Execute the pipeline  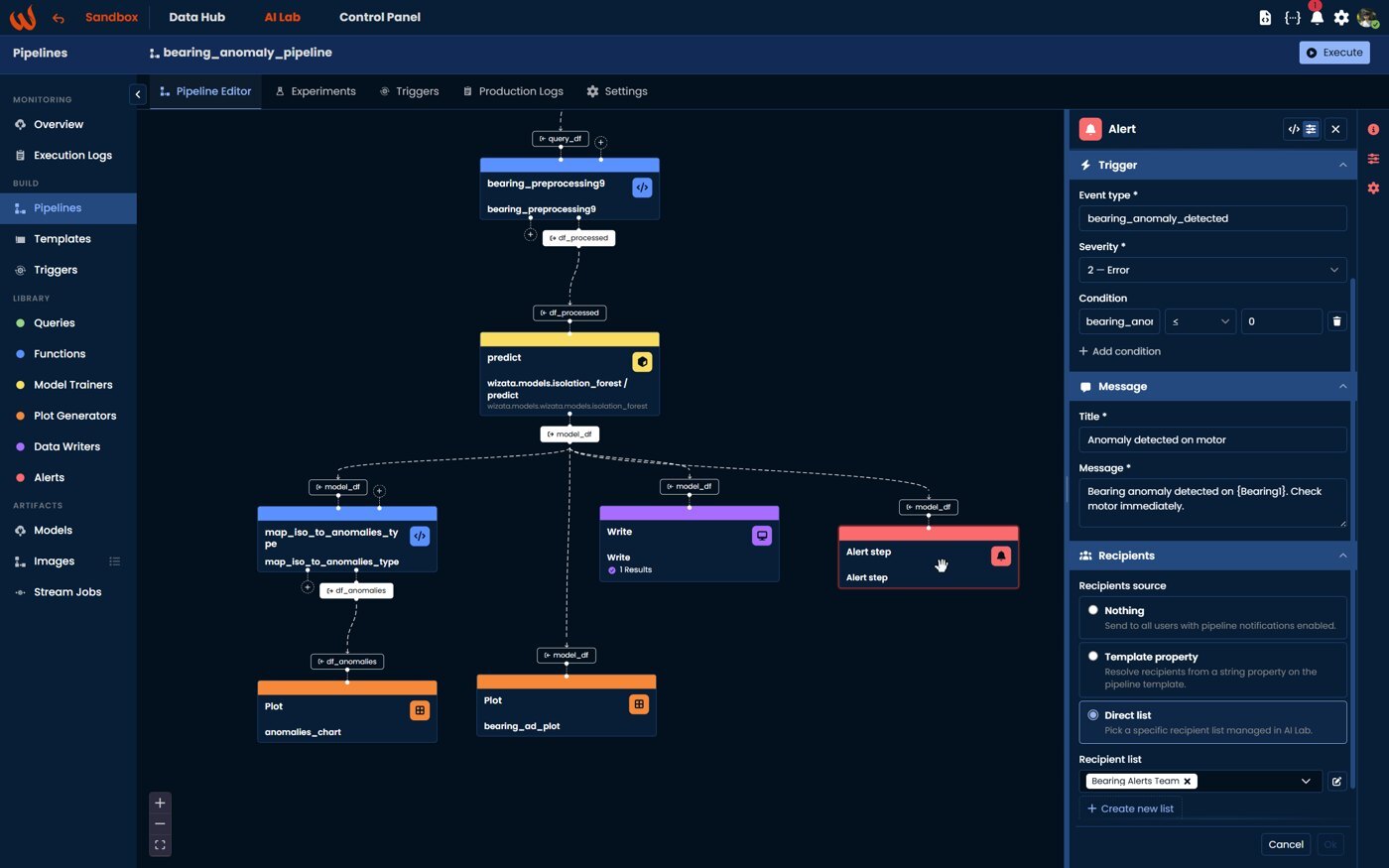tap(1334, 53)
